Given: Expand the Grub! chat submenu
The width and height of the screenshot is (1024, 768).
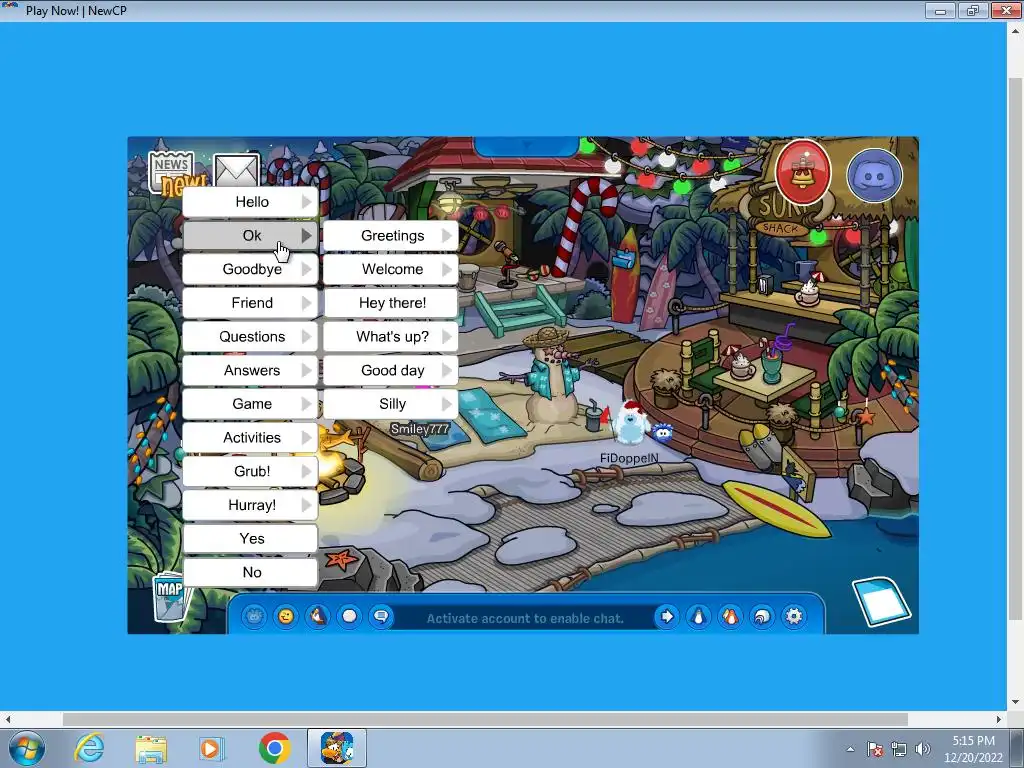Looking at the screenshot, I should coord(250,472).
